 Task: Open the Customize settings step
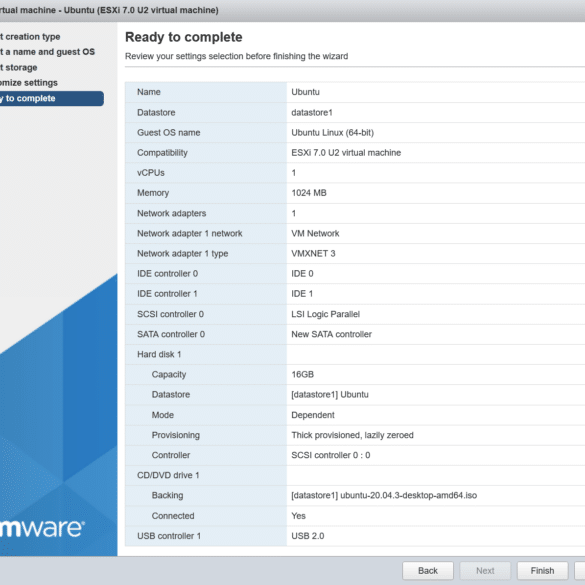(29, 83)
